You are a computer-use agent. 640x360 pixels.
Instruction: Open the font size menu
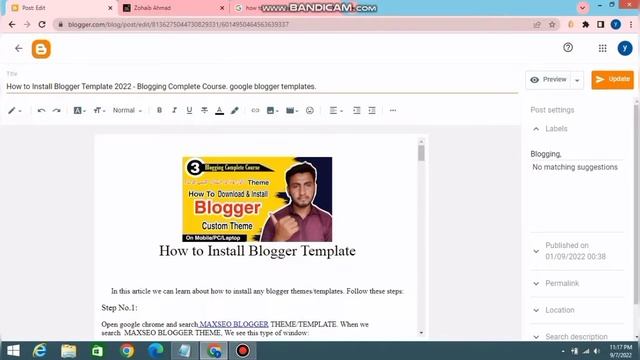tap(99, 111)
